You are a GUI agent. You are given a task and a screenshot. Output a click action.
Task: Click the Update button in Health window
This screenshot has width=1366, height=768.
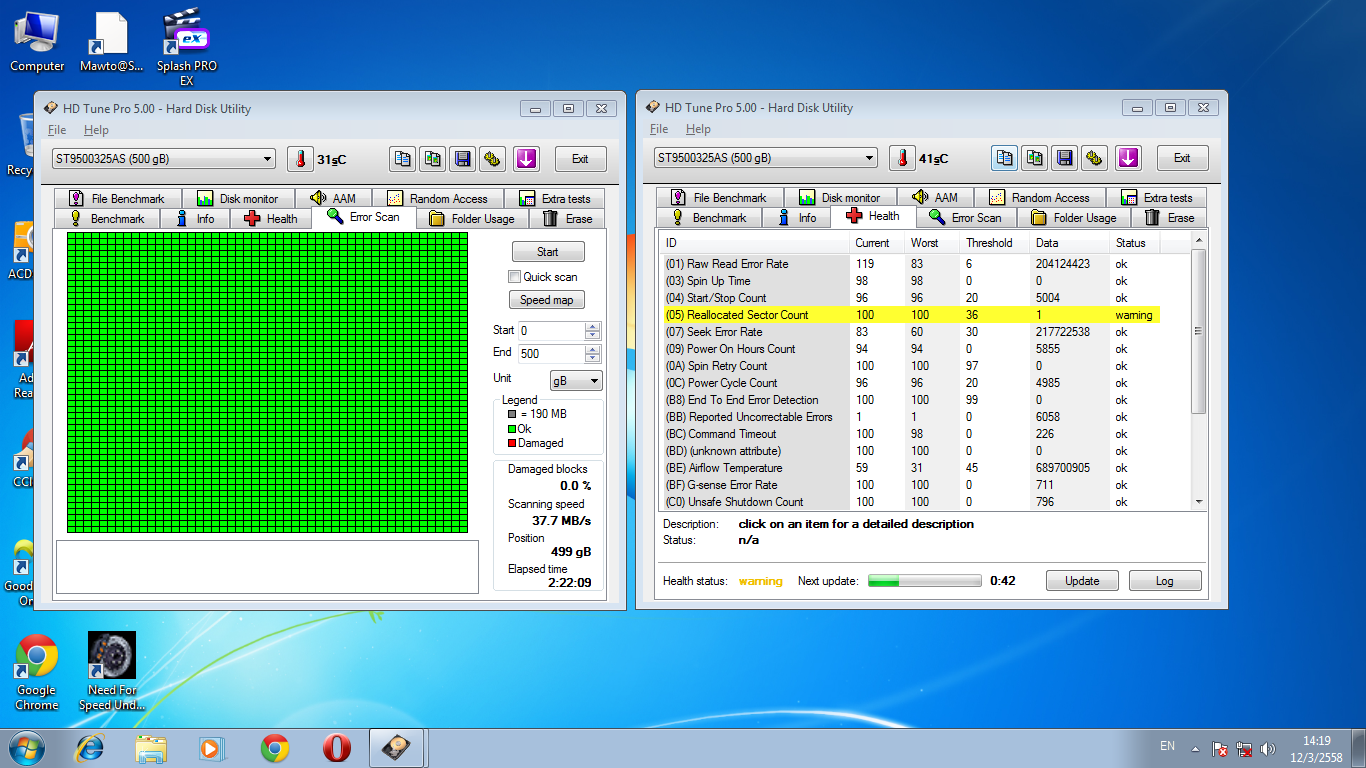tap(1082, 581)
